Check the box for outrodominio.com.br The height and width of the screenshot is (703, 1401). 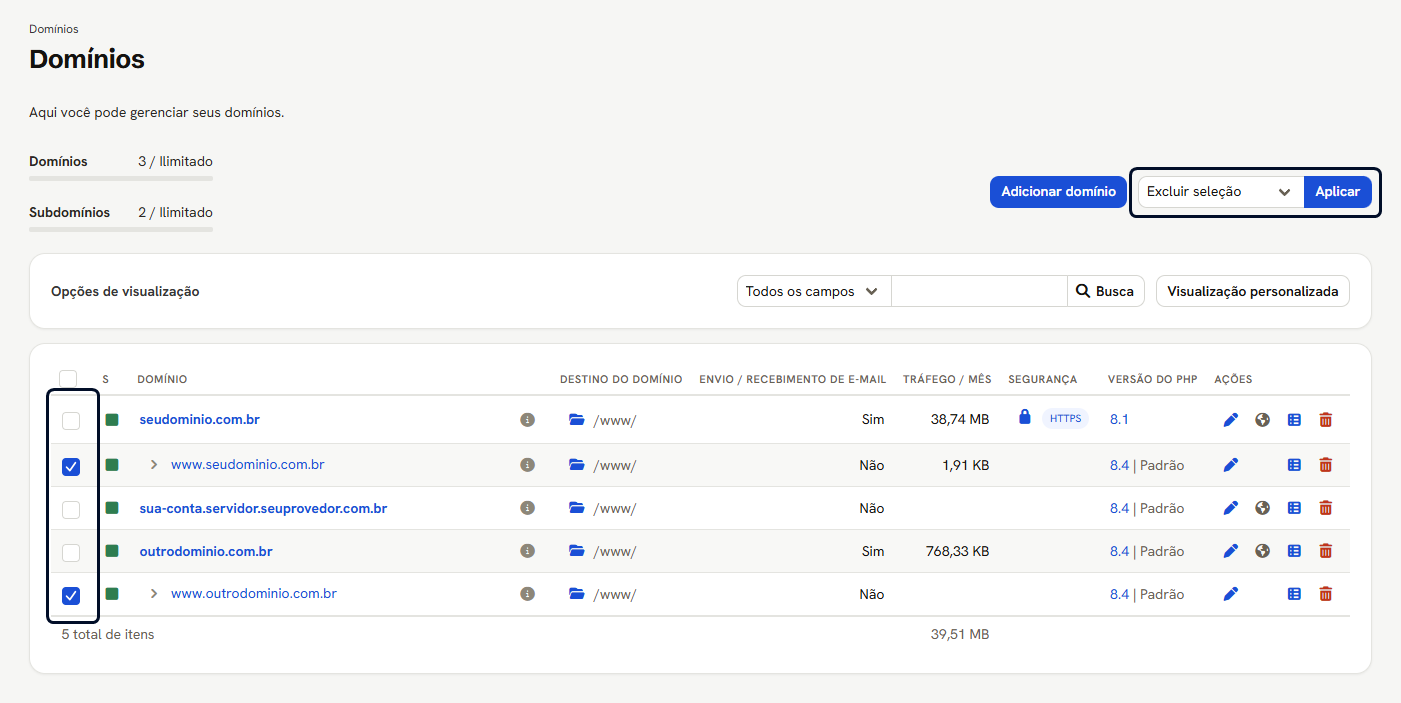(71, 553)
